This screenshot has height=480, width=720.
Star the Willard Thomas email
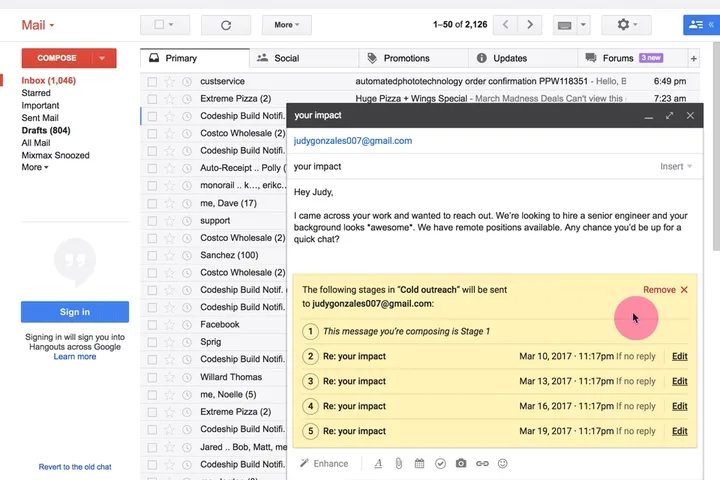click(169, 377)
